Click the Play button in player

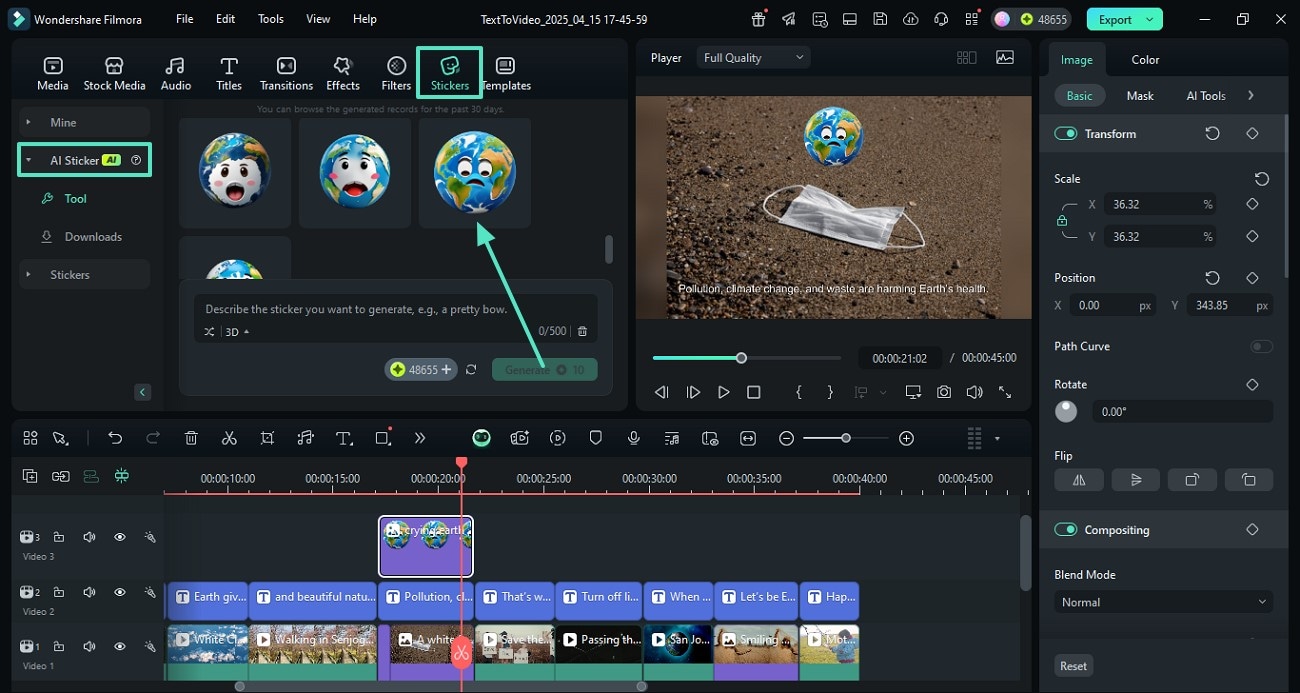724,393
